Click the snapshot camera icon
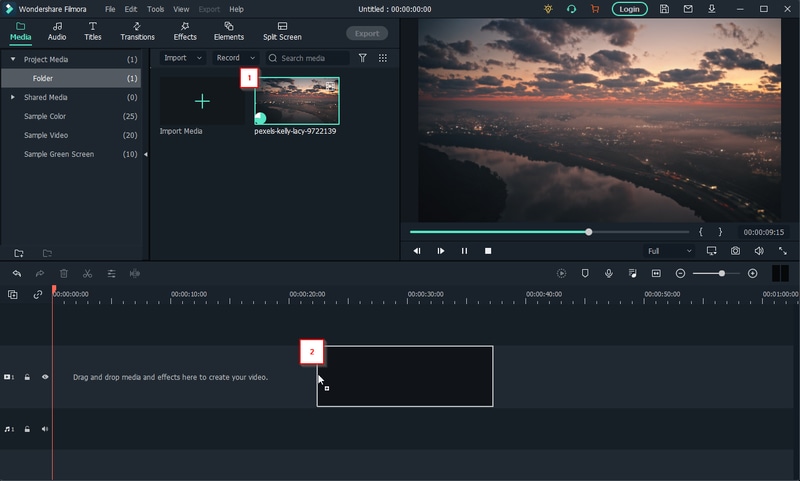The width and height of the screenshot is (800, 481). point(735,251)
